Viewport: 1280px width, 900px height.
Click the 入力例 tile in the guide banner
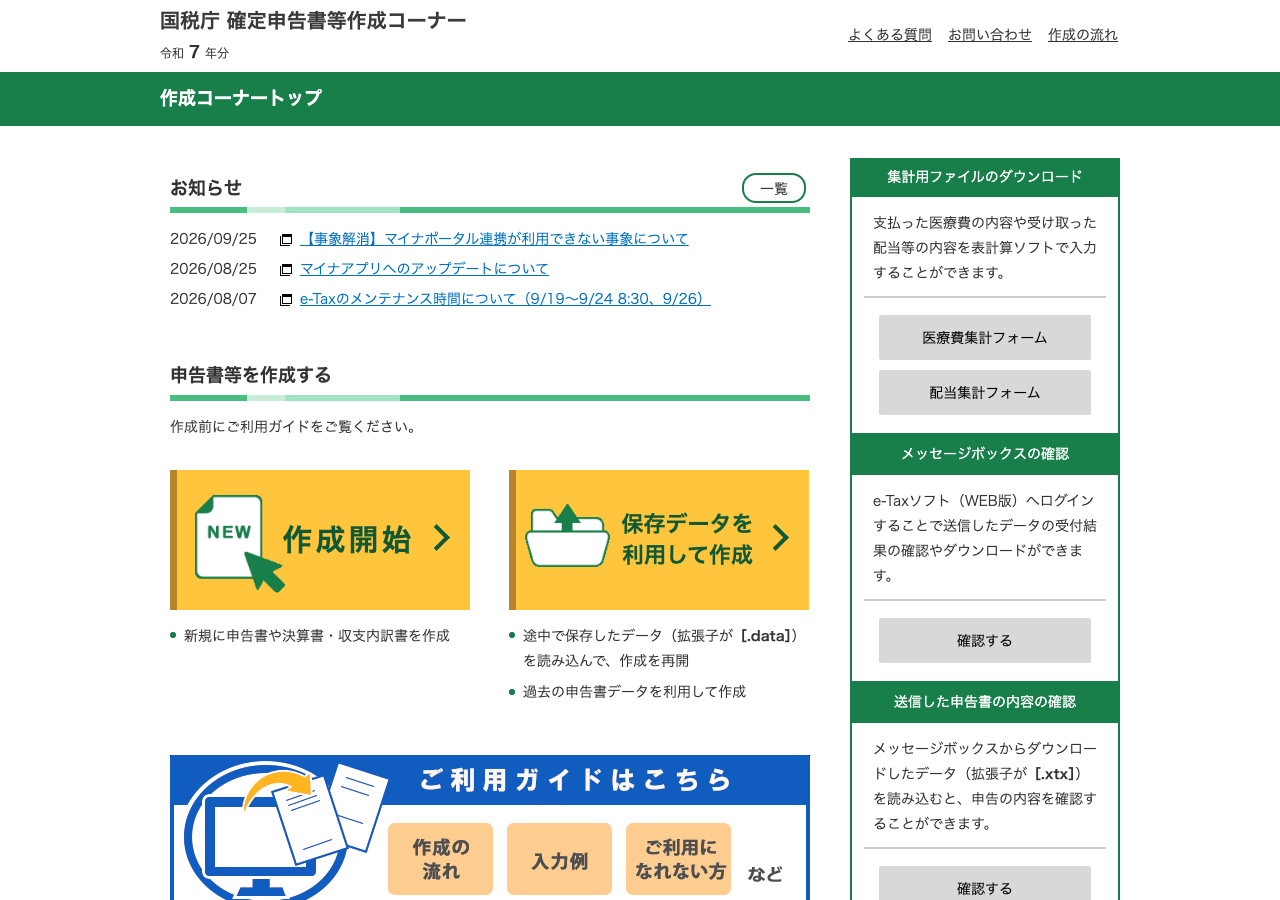(559, 859)
